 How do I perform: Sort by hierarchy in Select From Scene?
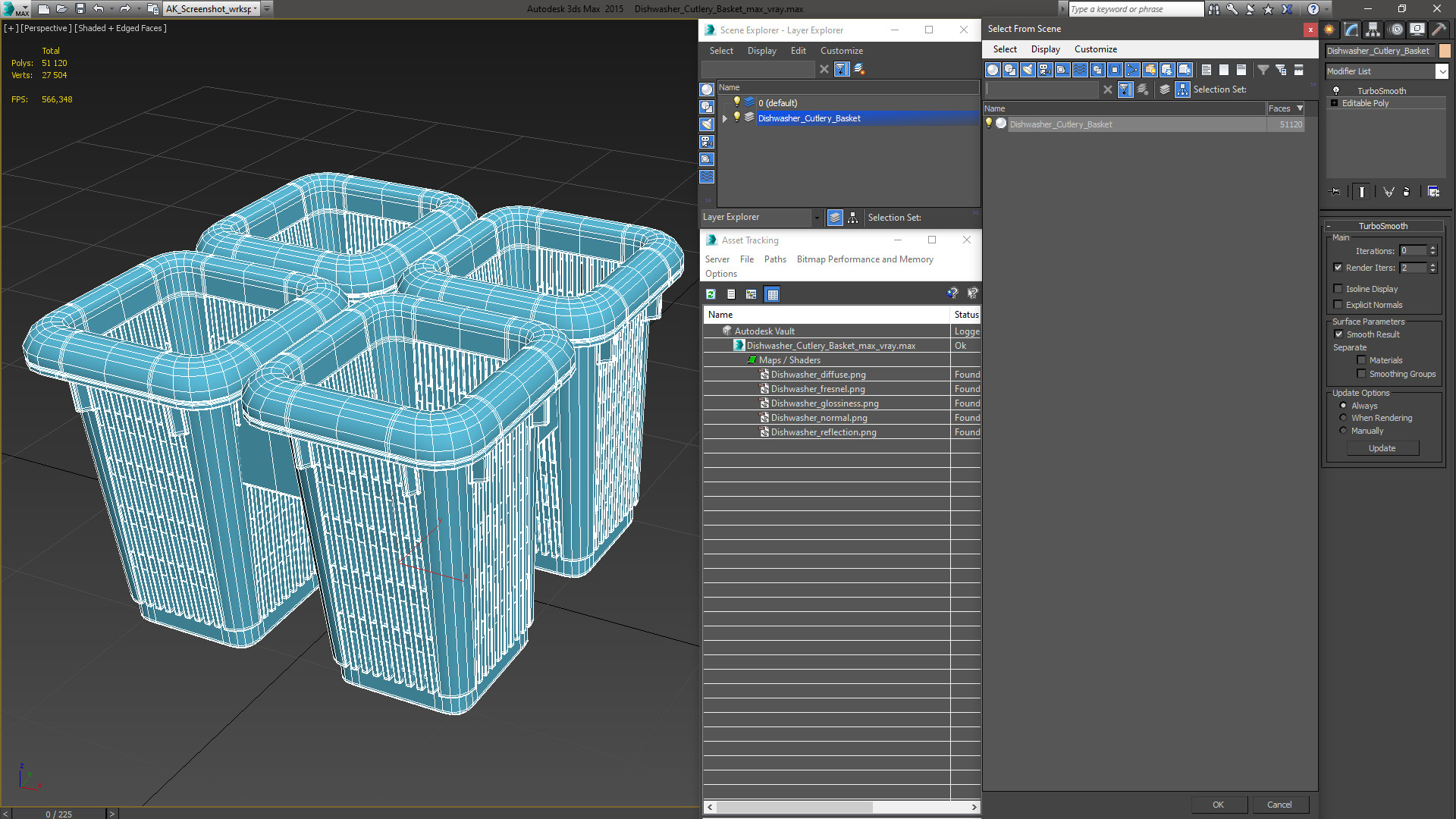[x=1183, y=89]
